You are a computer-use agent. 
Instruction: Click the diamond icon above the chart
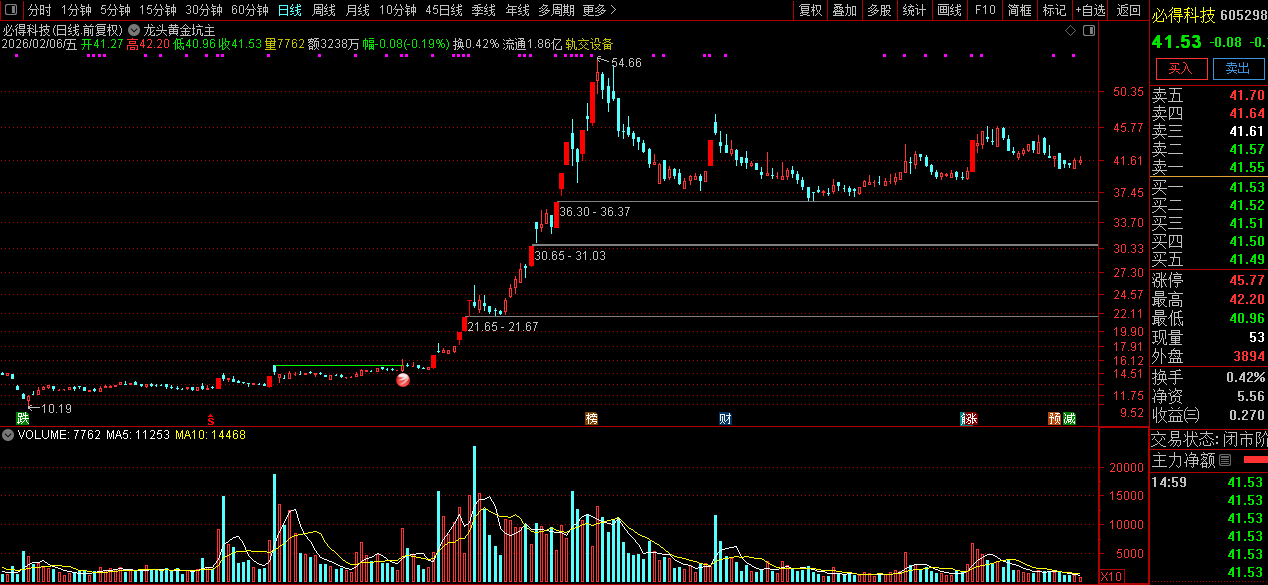1070,31
